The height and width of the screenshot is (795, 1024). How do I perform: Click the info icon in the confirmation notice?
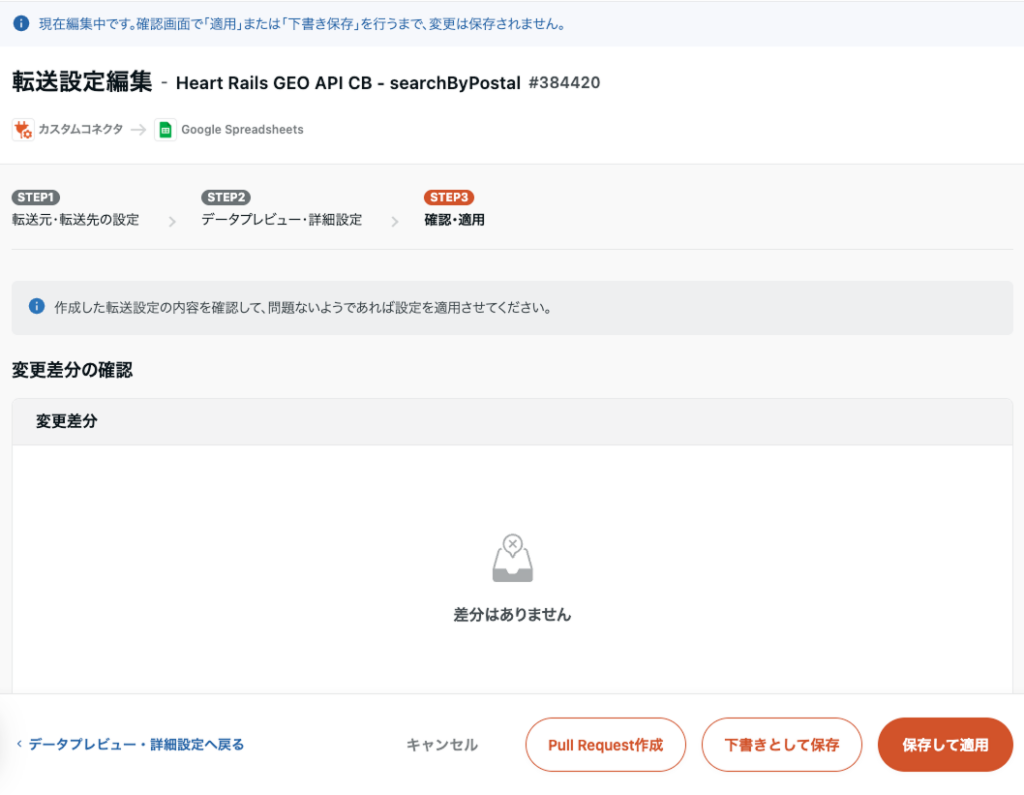37,307
